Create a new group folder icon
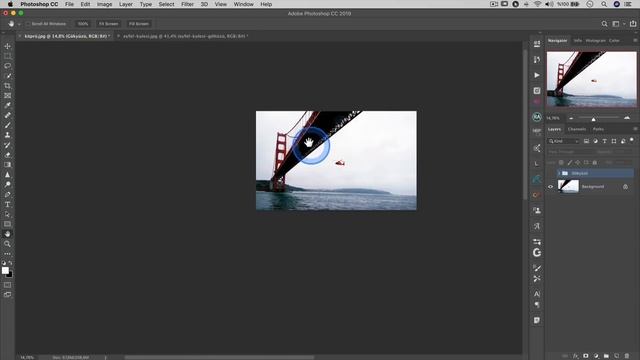The height and width of the screenshot is (360, 640). [x=606, y=356]
